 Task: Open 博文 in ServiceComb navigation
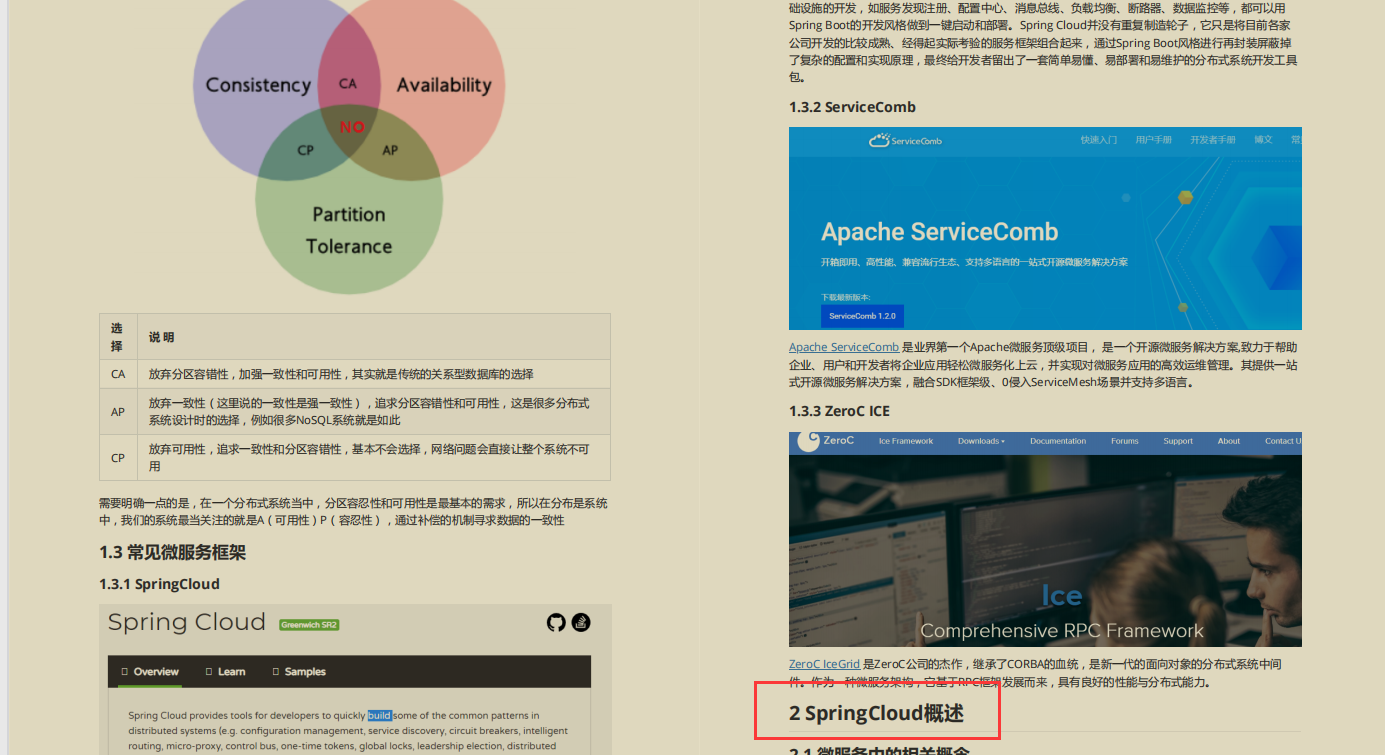1263,140
